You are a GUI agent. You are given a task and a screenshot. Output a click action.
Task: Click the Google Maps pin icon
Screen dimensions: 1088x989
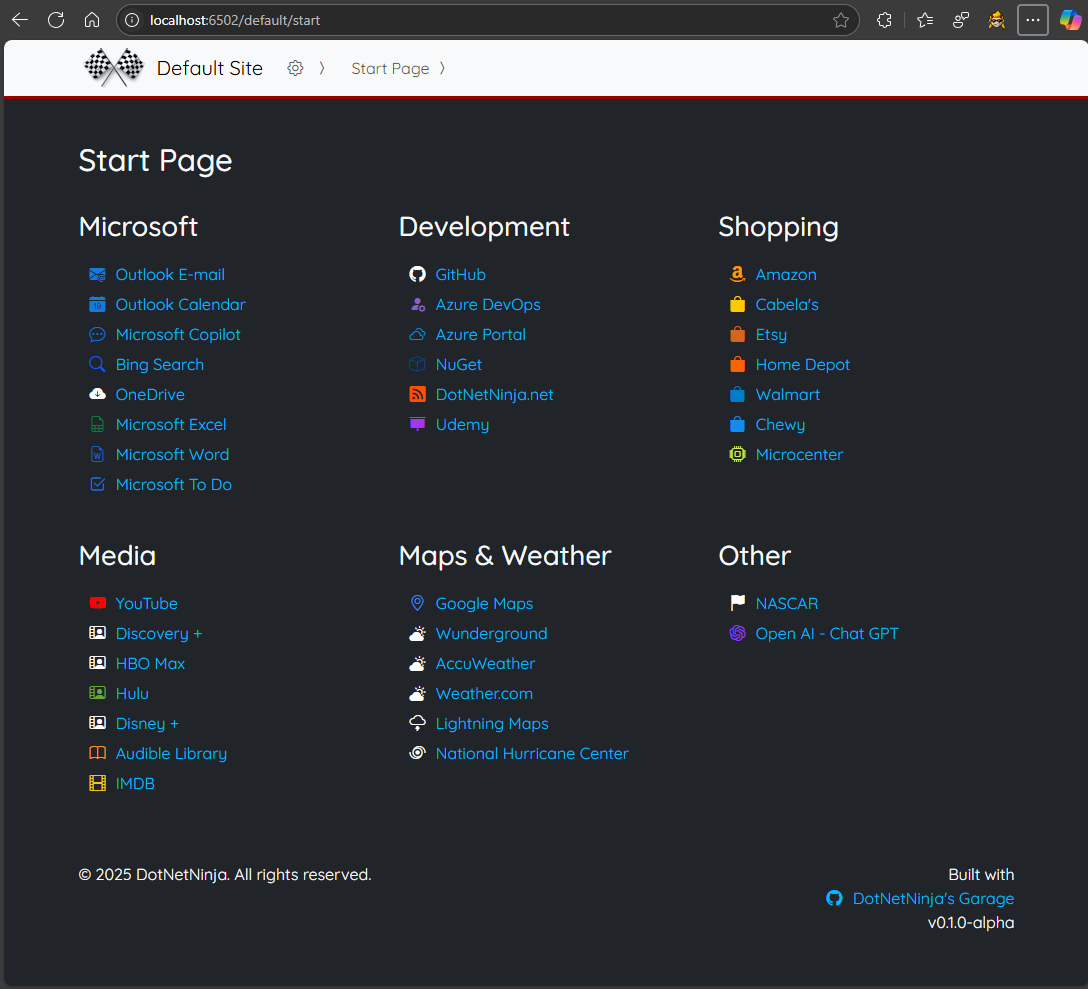click(x=417, y=603)
